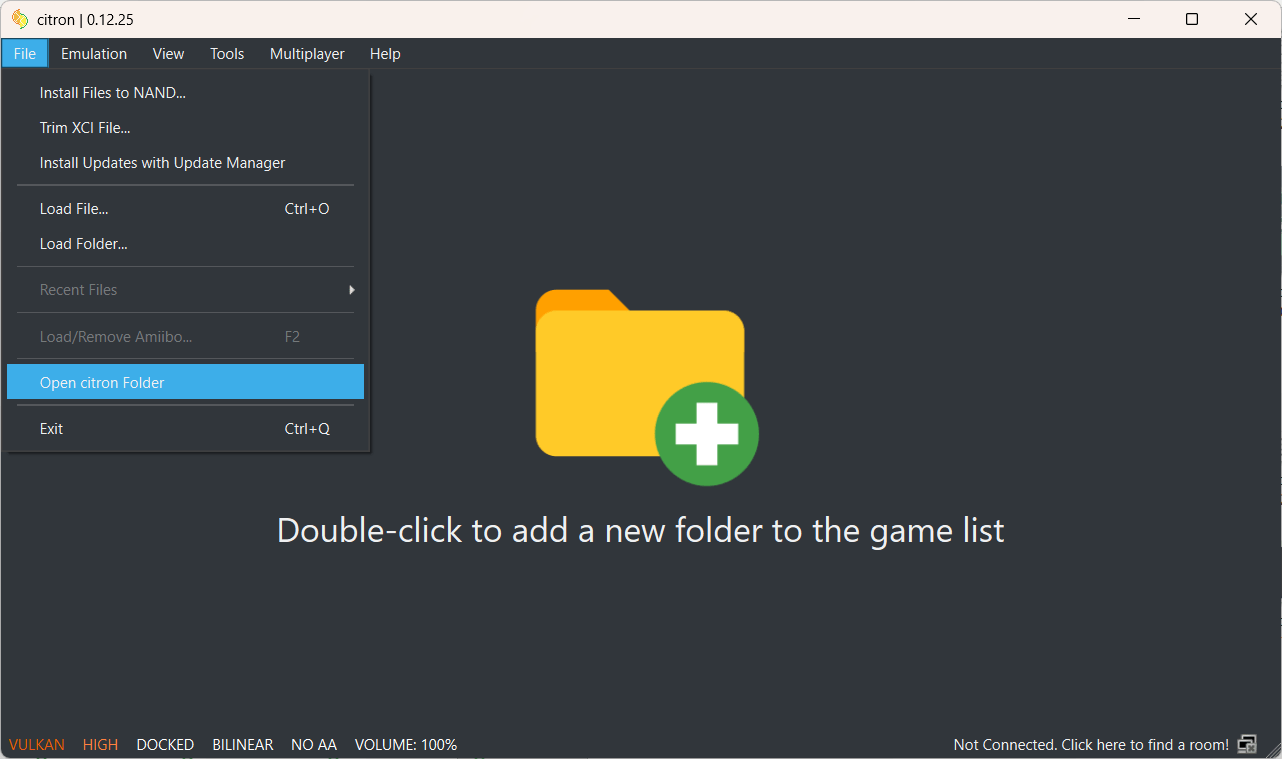Open the Emulation menu
Screen dimensions: 1282x759
click(94, 54)
